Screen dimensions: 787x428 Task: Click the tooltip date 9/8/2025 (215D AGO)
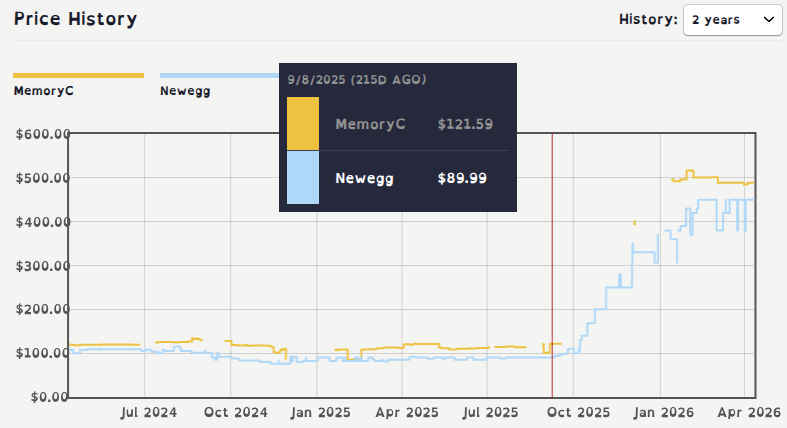[357, 79]
